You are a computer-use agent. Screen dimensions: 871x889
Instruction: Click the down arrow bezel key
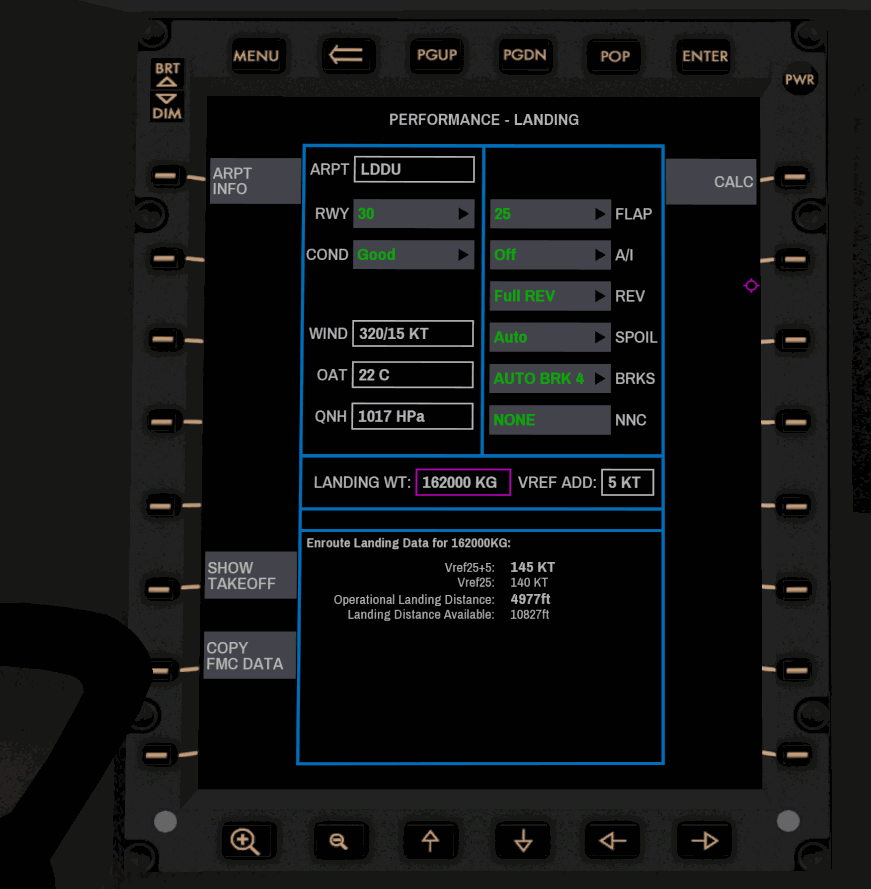click(522, 841)
